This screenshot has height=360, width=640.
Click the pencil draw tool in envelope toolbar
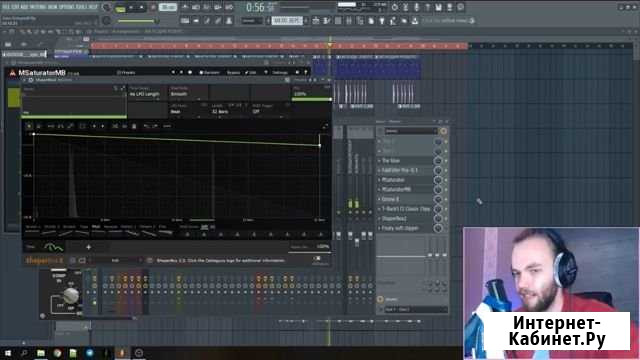[70, 126]
